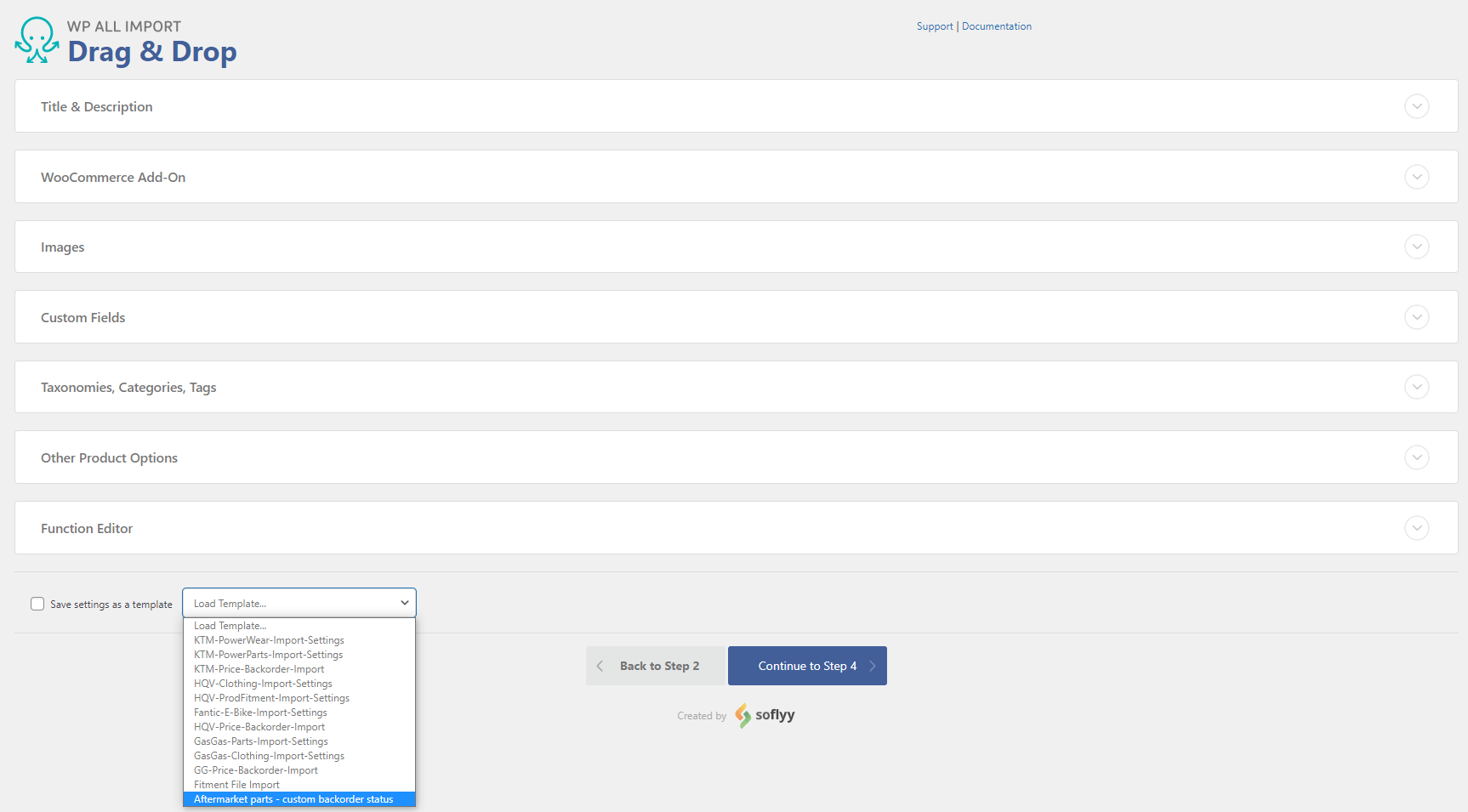The height and width of the screenshot is (812, 1468).
Task: Enable Save settings as a template checkbox
Action: click(x=37, y=604)
